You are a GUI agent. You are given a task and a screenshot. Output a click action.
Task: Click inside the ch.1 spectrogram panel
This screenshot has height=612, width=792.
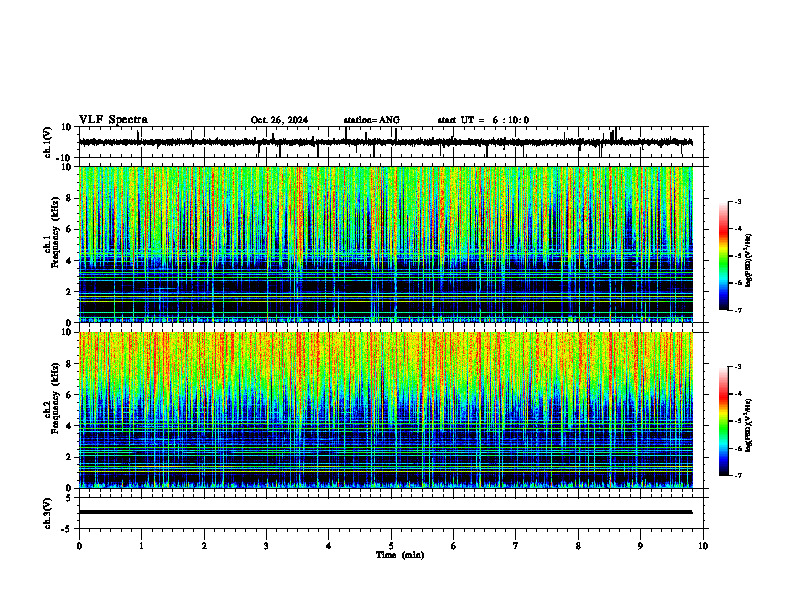(385, 244)
